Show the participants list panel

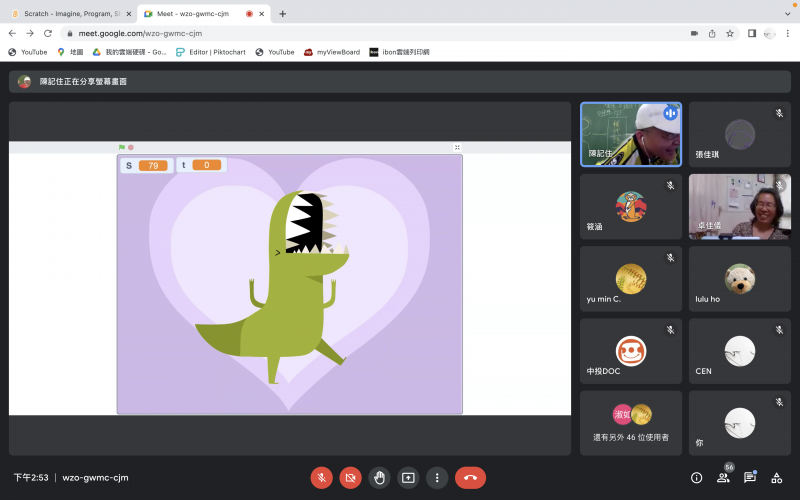tap(723, 478)
